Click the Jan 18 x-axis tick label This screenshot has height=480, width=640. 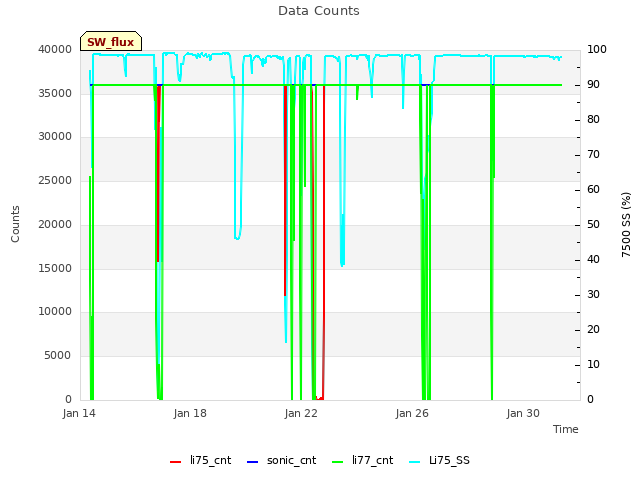point(190,413)
